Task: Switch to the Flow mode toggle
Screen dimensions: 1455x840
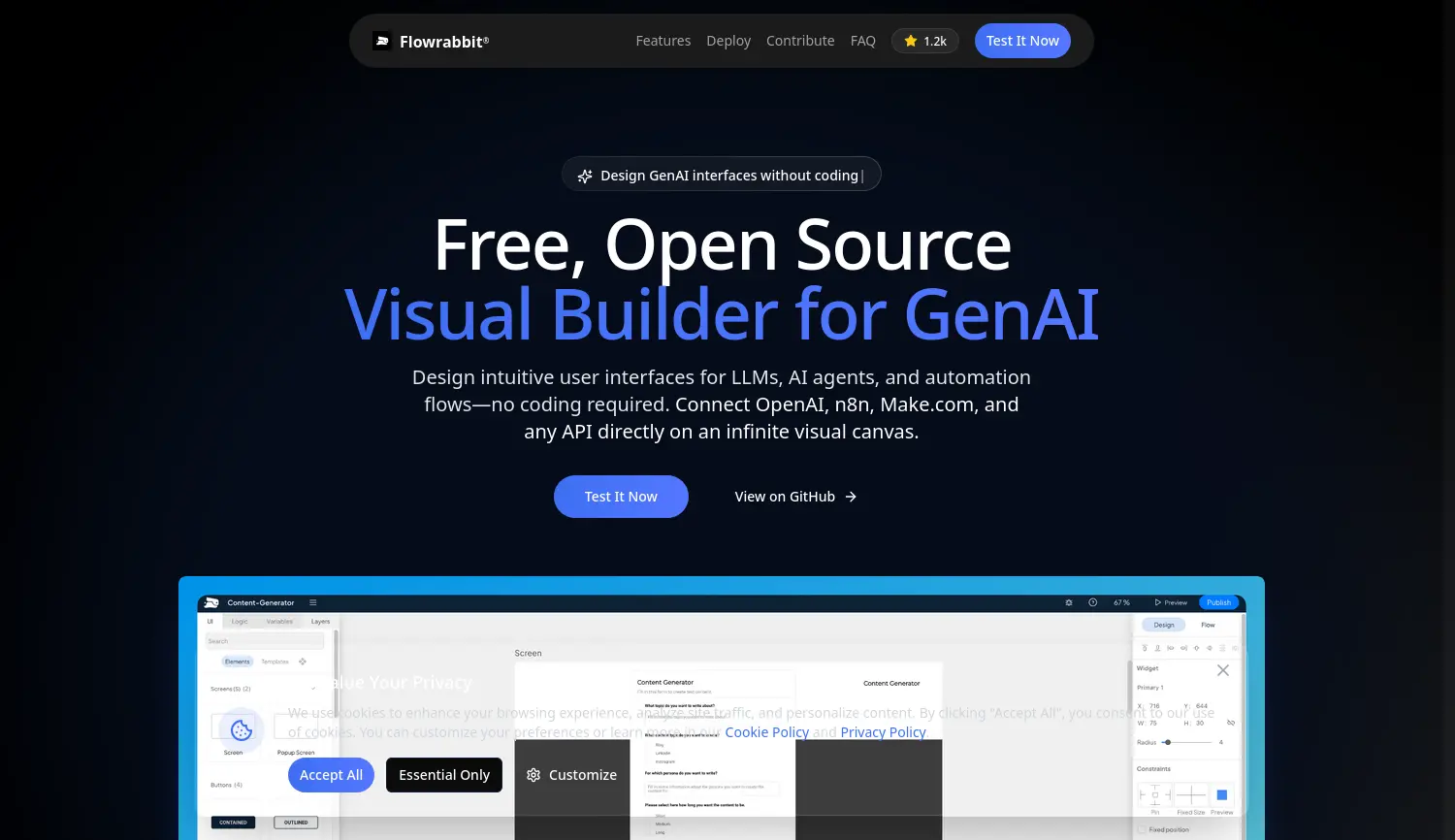Action: [x=1208, y=625]
